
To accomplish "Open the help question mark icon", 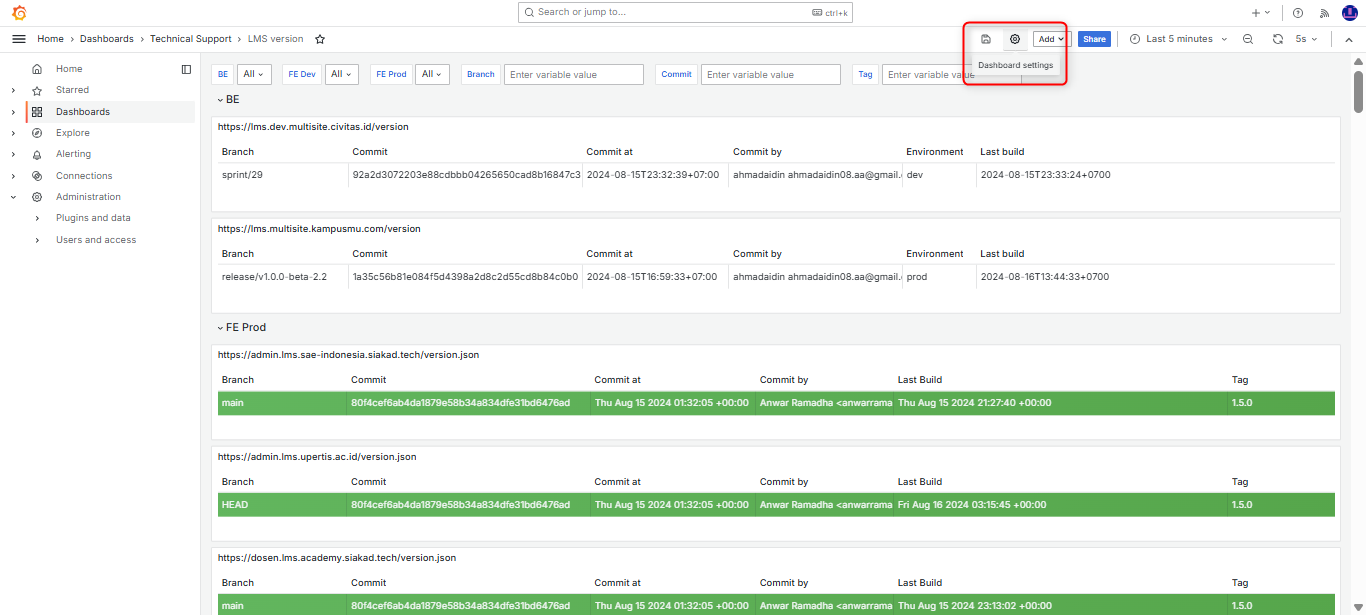I will pyautogui.click(x=1298, y=13).
